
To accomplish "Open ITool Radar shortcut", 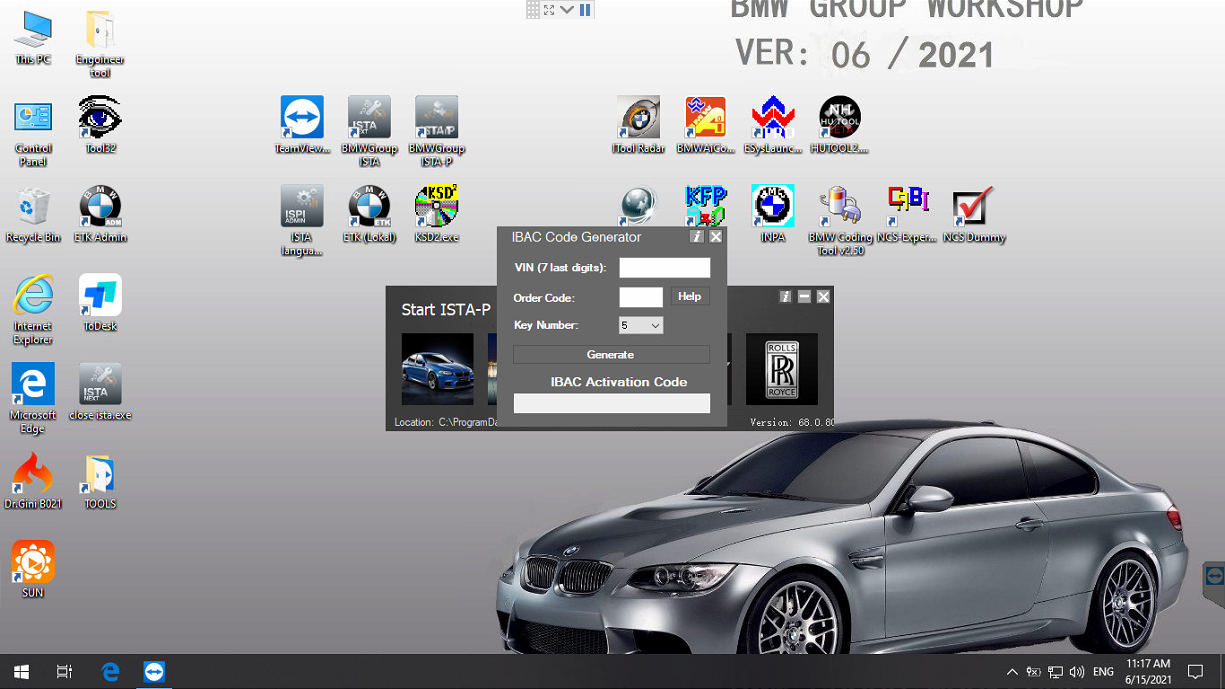I will [638, 126].
